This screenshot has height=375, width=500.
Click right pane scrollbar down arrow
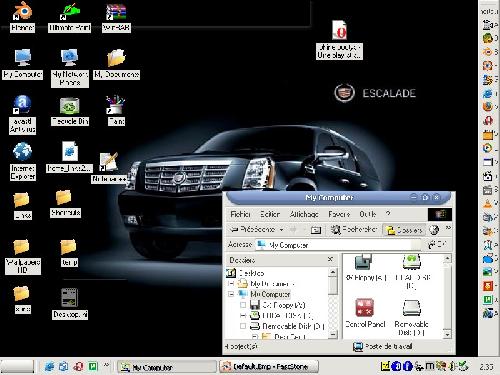coord(447,334)
